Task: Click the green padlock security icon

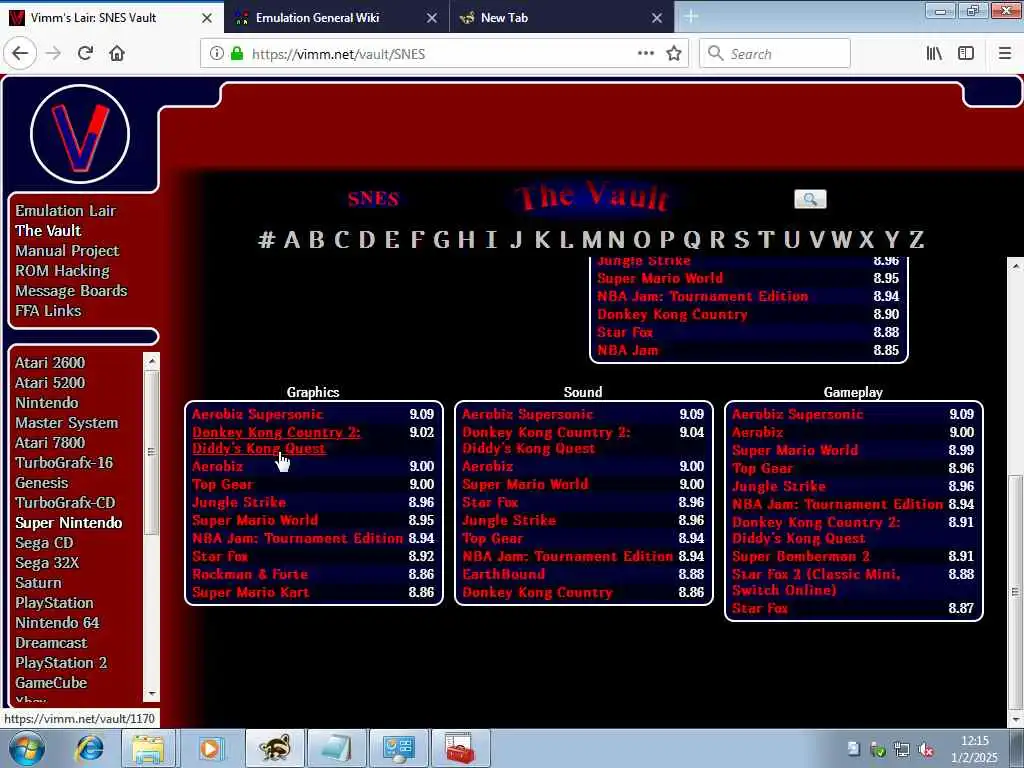Action: point(237,54)
